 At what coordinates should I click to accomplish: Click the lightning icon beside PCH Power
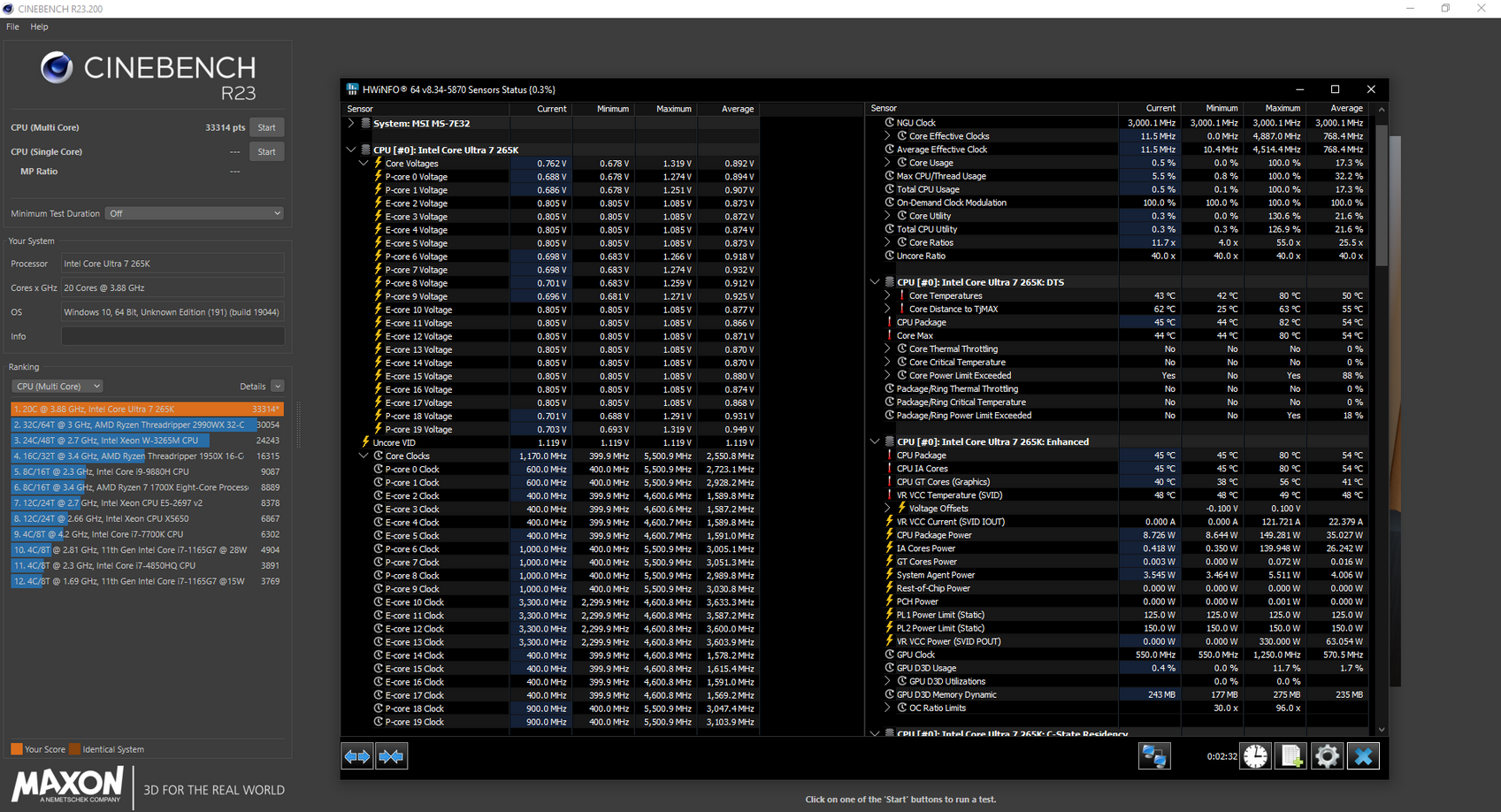889,601
